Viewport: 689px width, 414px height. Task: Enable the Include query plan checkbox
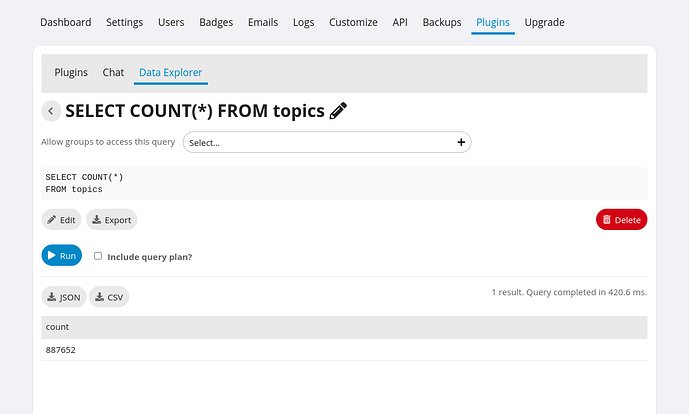point(98,256)
